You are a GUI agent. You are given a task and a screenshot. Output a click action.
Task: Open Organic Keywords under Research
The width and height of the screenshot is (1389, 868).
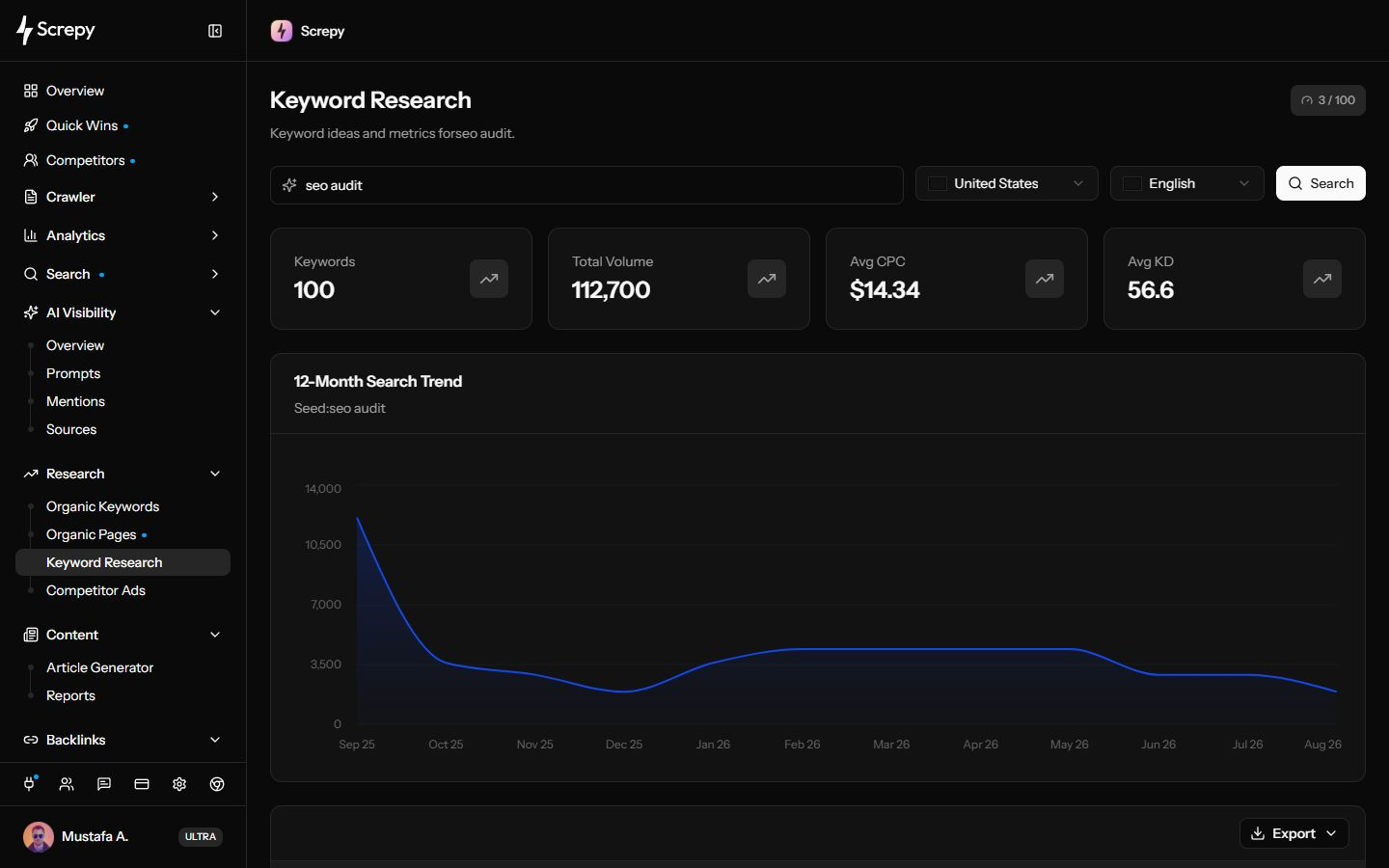[x=102, y=506]
